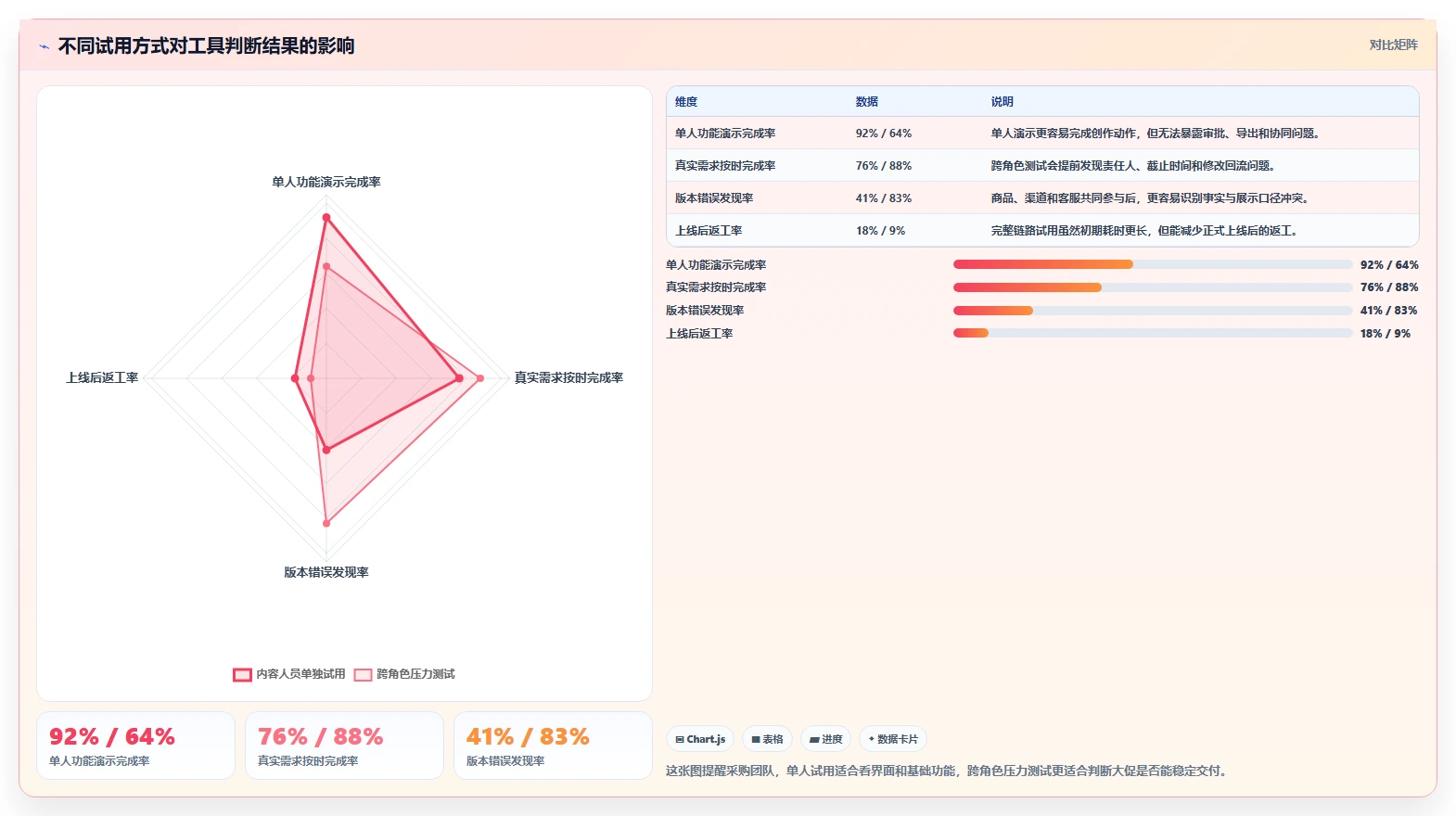
Task: Click 92% / 64% beside the progress bar
Action: tap(1389, 265)
